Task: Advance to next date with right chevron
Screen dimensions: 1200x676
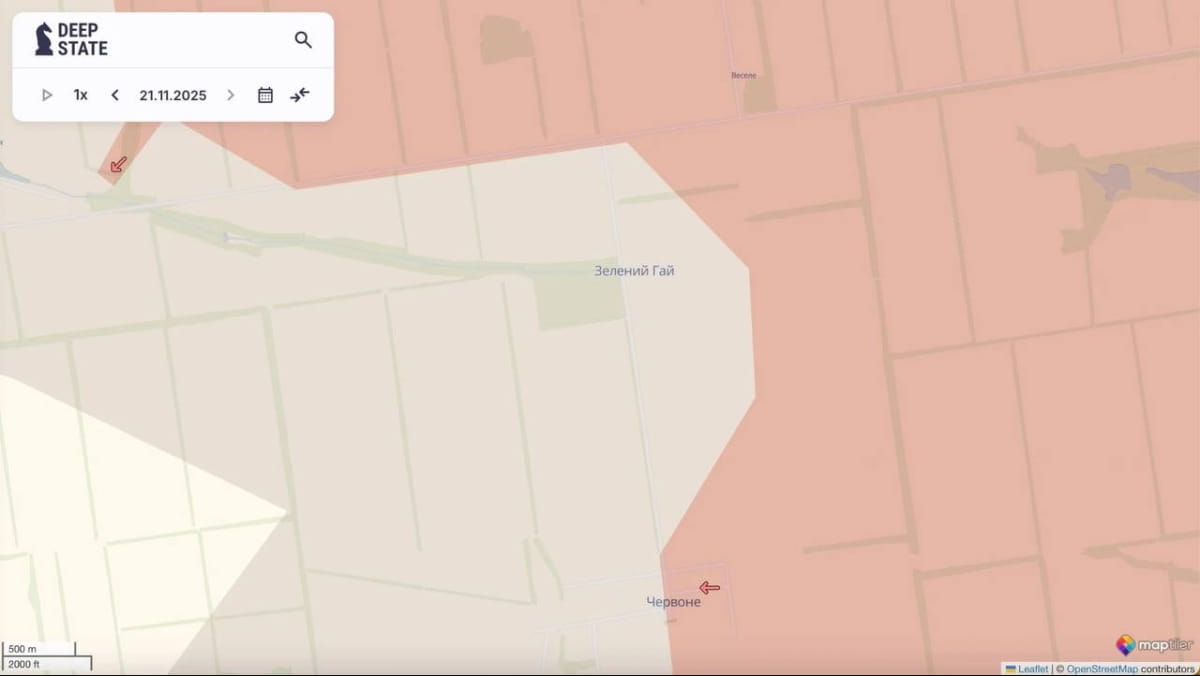Action: pyautogui.click(x=231, y=95)
